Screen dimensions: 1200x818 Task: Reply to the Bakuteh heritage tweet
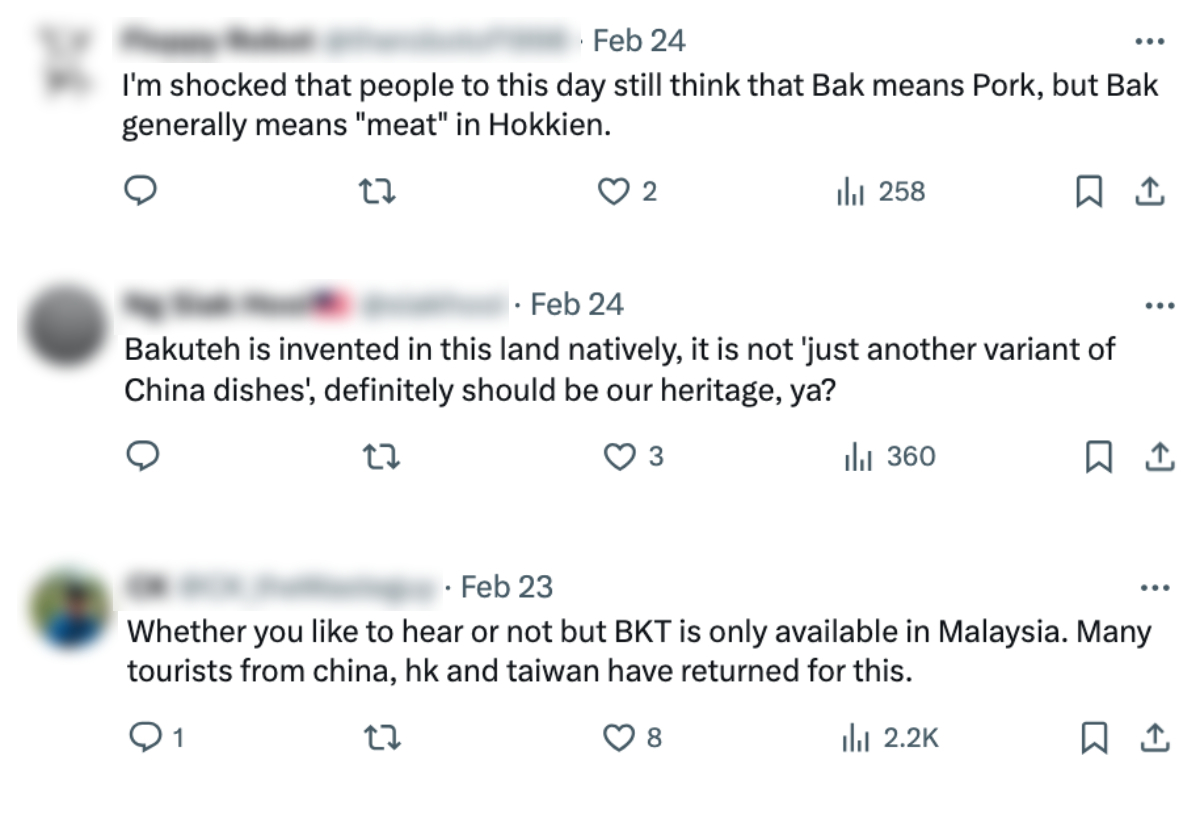(x=144, y=457)
